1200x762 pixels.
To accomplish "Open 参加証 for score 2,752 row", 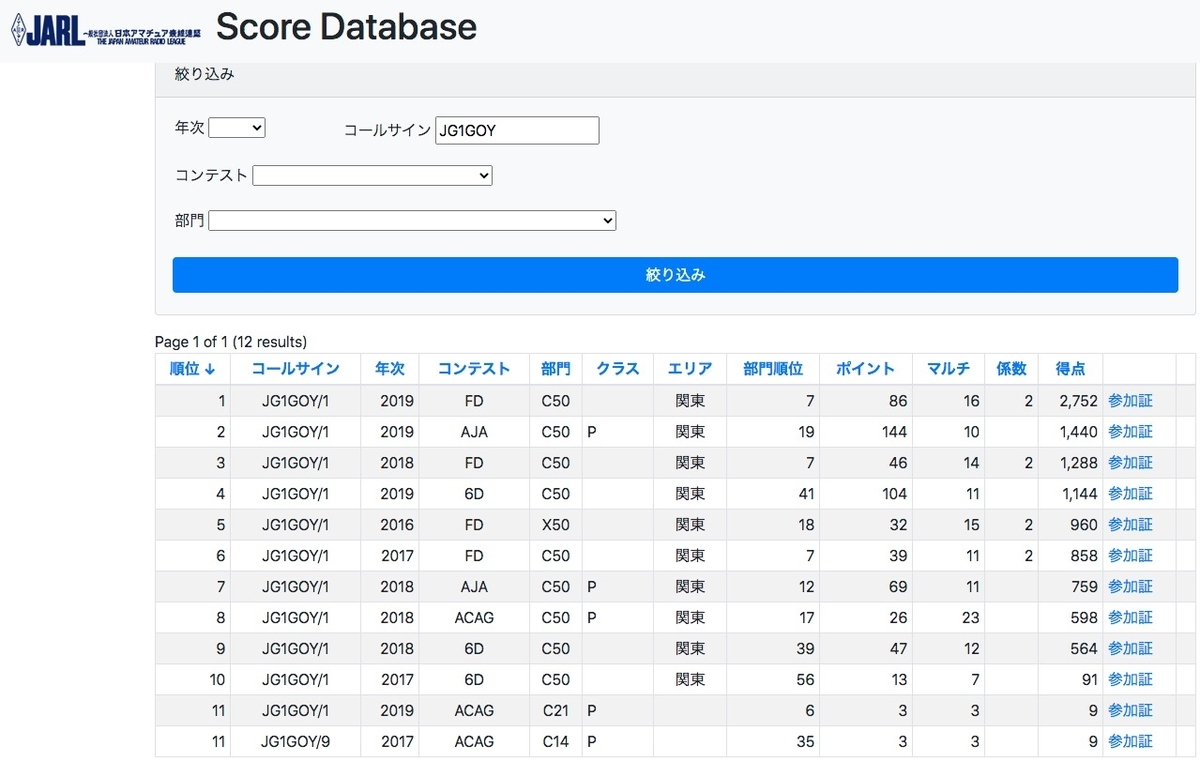I will pos(1130,401).
